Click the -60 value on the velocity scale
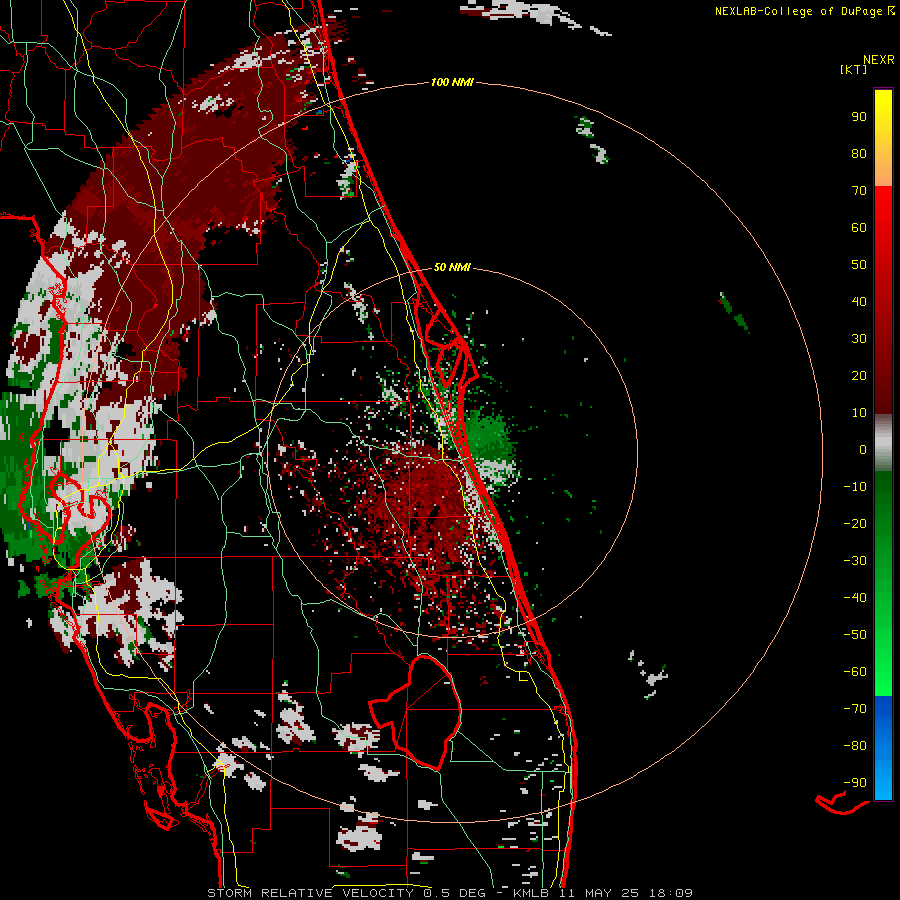The image size is (900, 900). click(x=855, y=672)
